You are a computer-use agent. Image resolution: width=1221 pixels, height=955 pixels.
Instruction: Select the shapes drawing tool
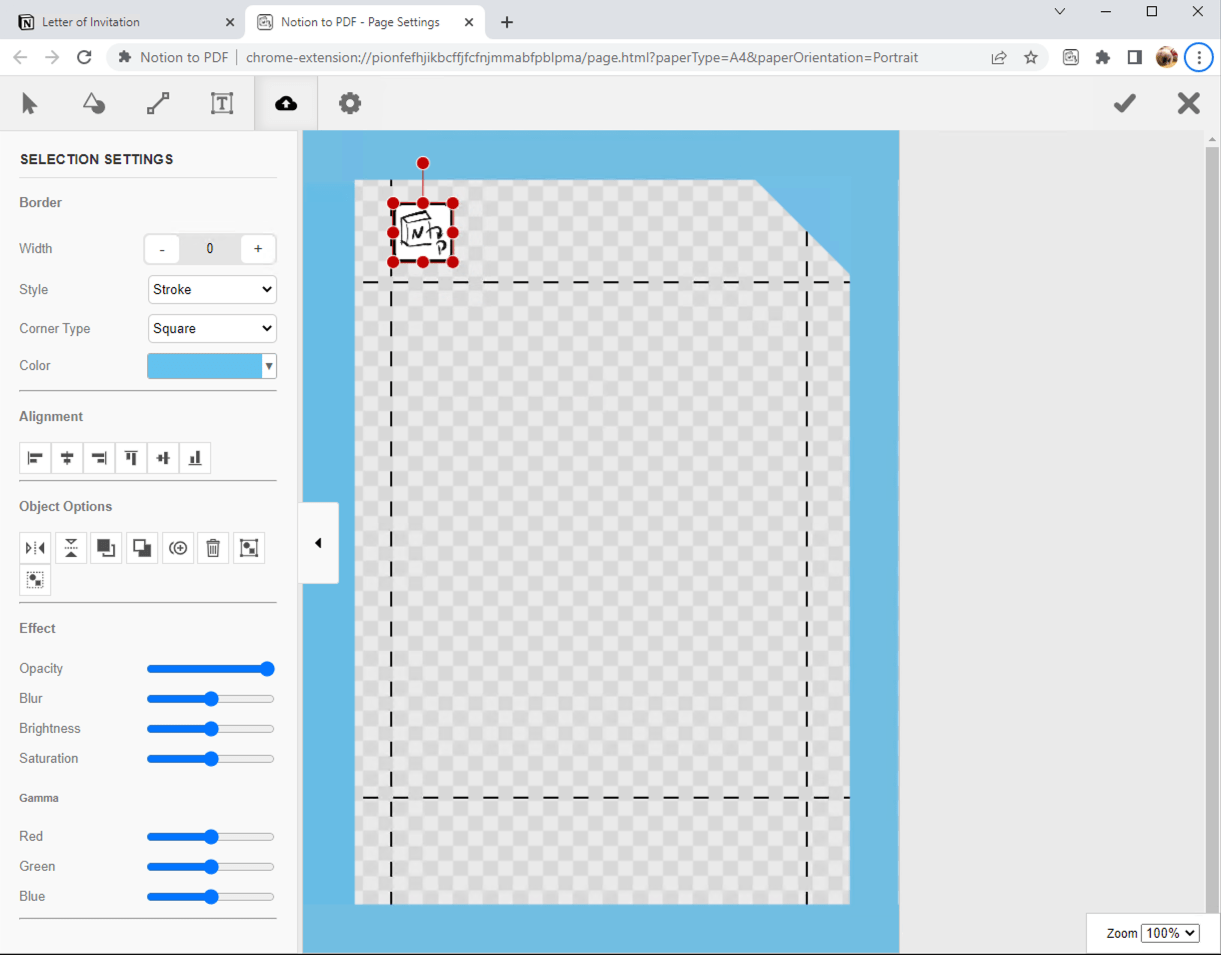tap(93, 103)
